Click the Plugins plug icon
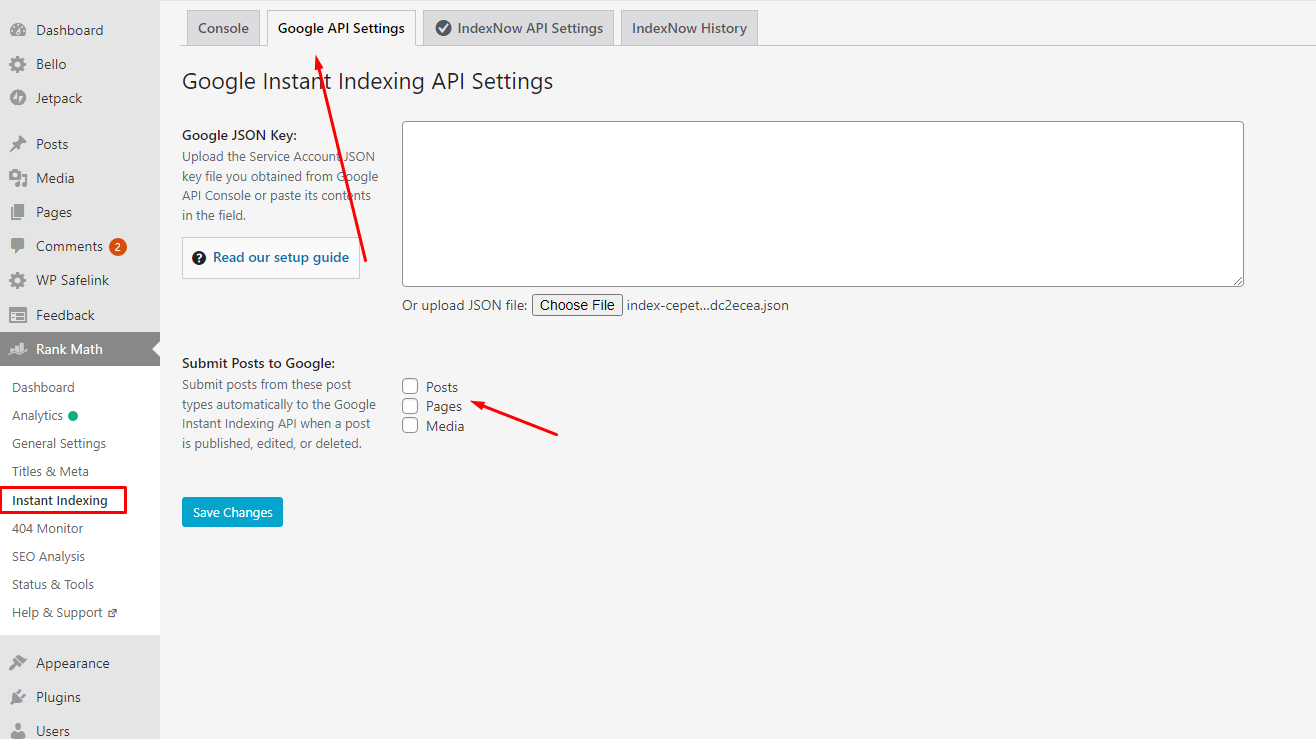 pyautogui.click(x=18, y=697)
